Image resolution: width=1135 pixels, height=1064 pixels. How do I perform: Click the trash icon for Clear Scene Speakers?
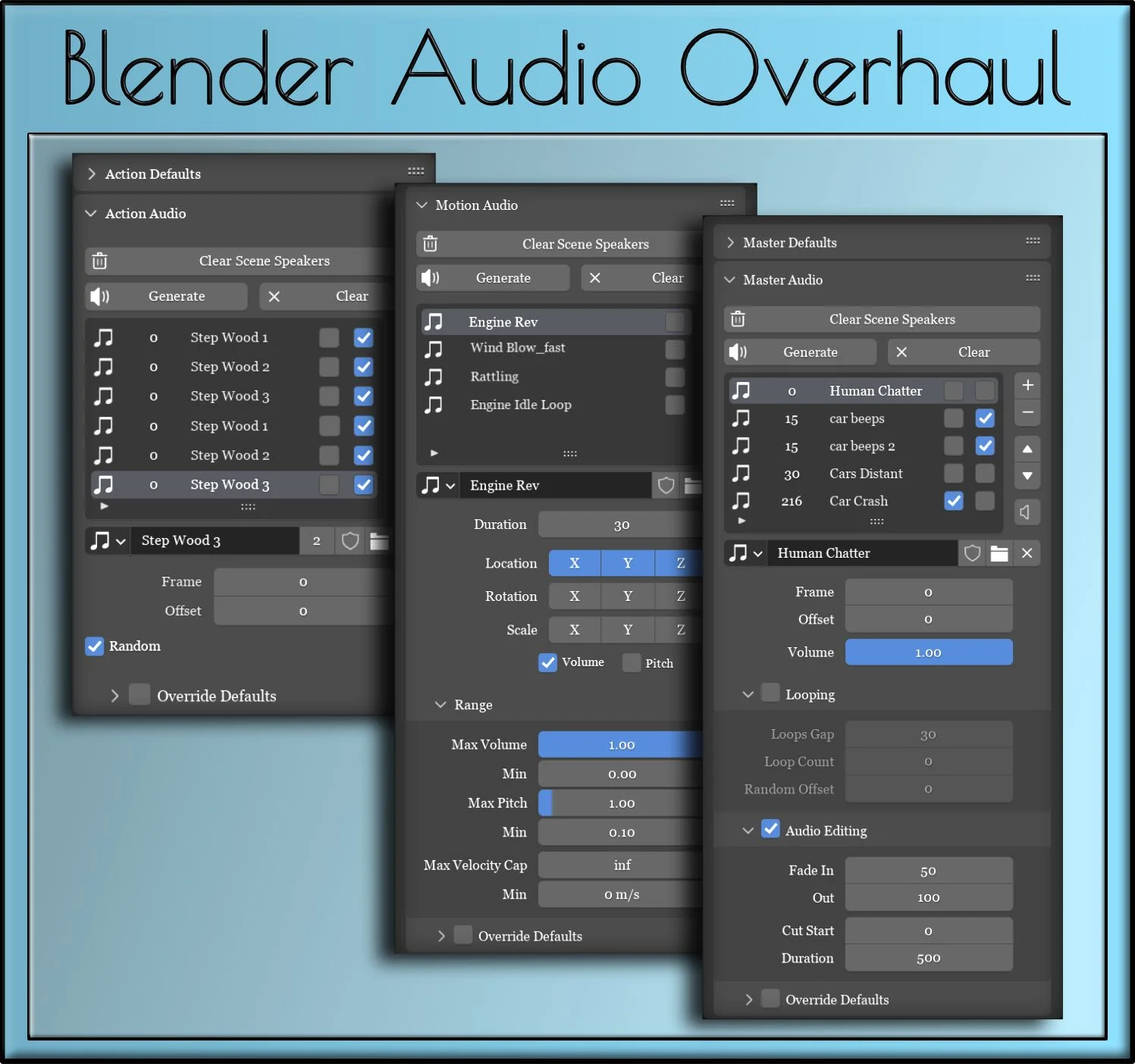[738, 319]
